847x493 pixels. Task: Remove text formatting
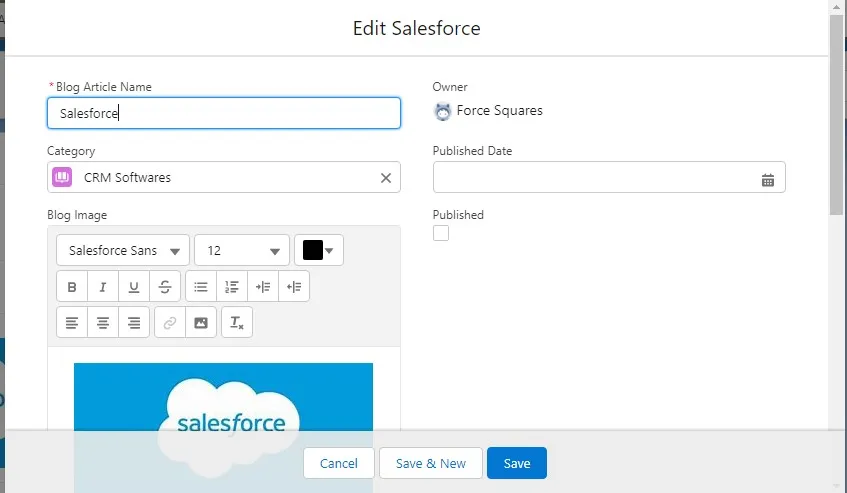point(237,323)
